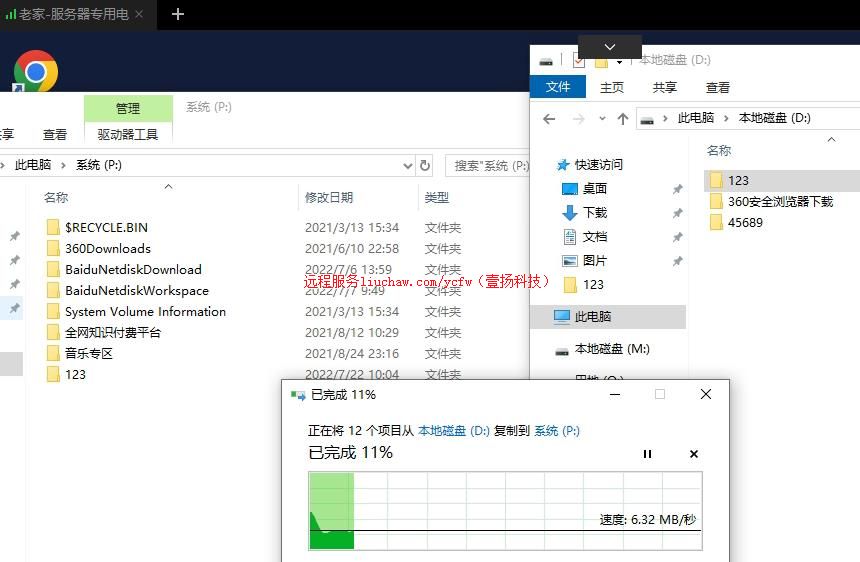Screen dimensions: 860x562
Task: Click the new tab plus button
Action: coord(178,14)
